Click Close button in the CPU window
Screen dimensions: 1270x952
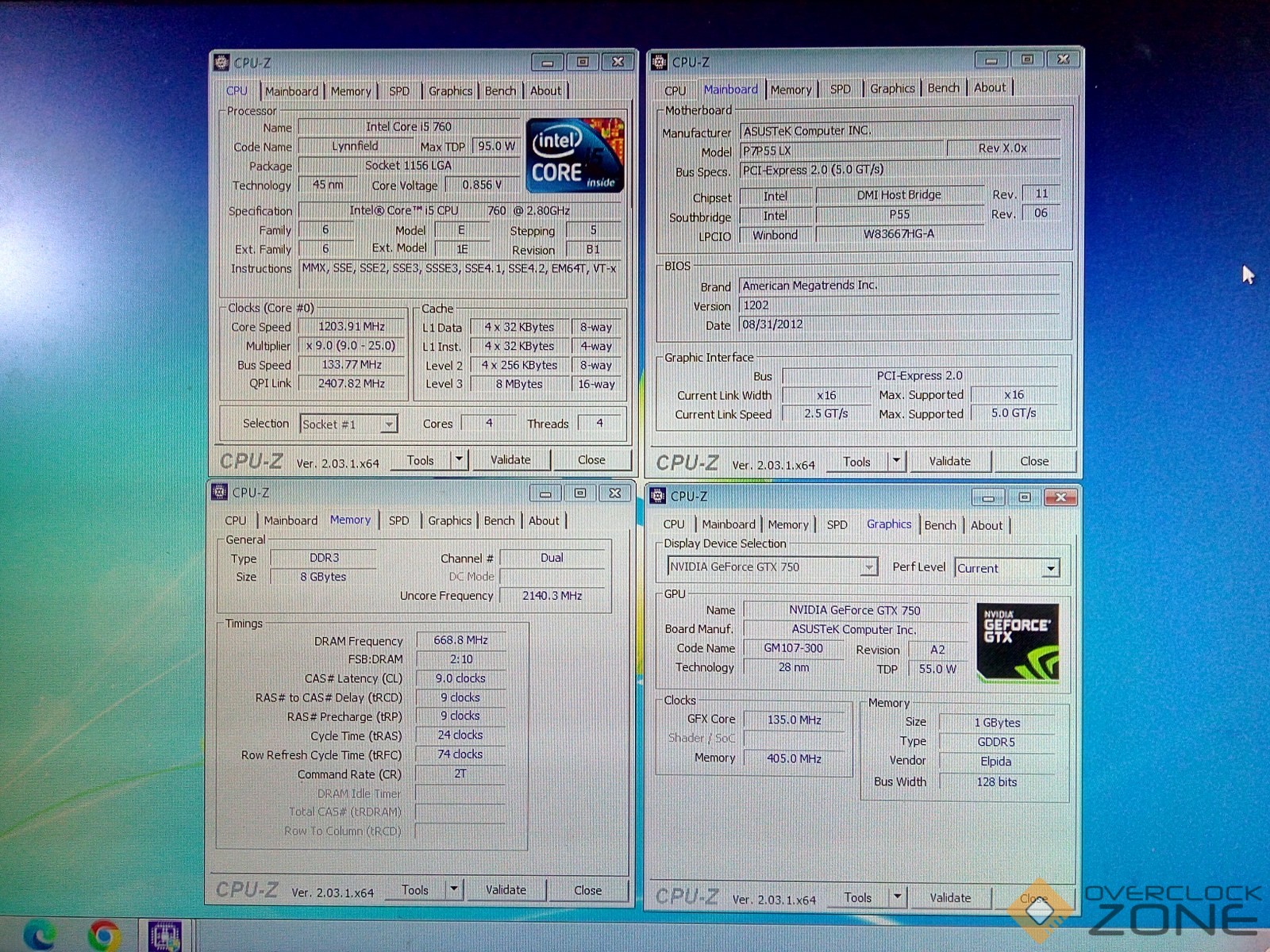591,459
